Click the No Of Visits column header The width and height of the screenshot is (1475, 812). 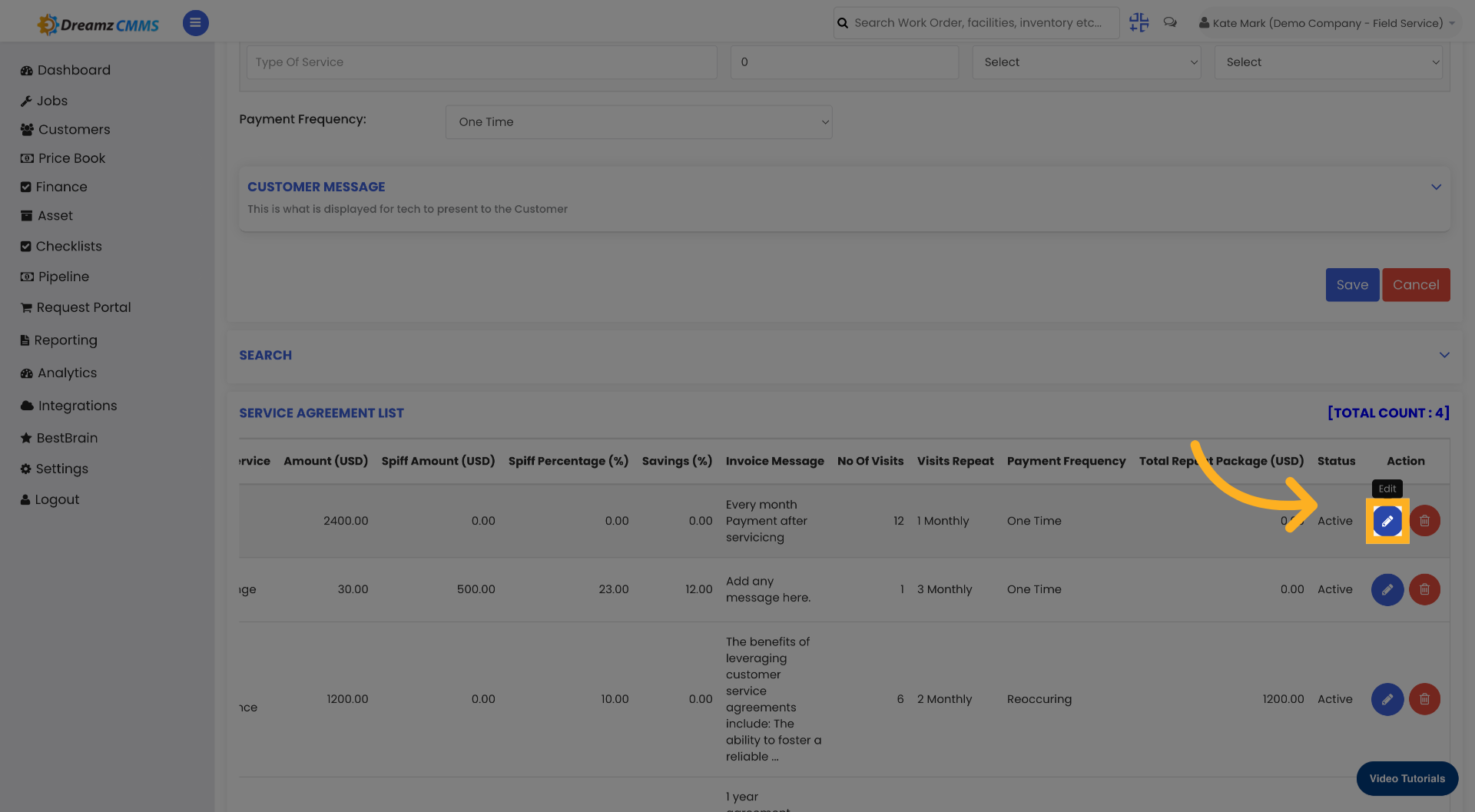(870, 461)
